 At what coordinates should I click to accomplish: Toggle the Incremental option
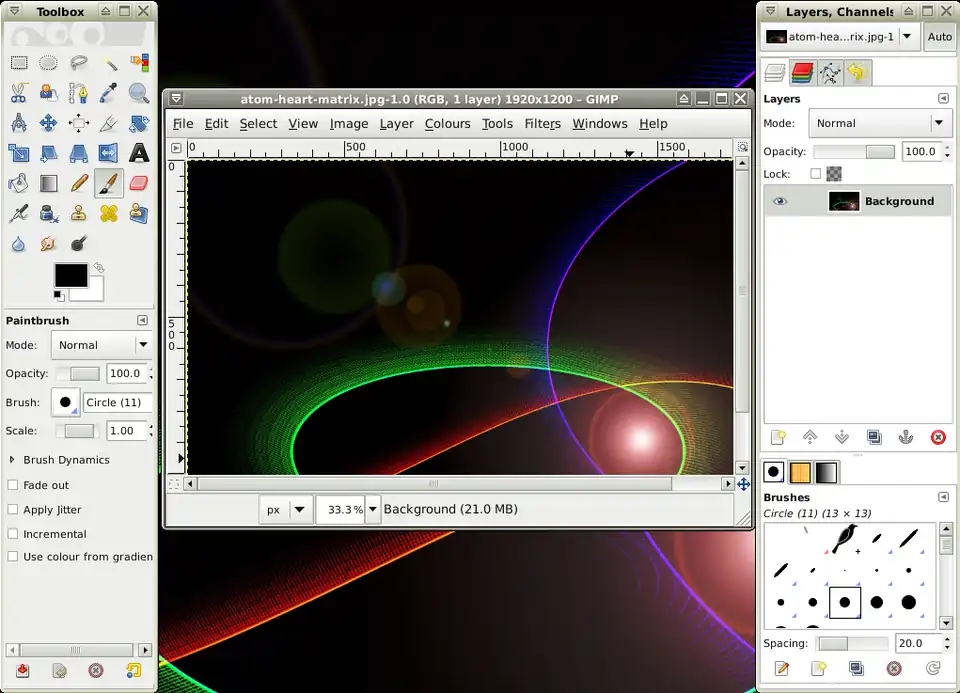point(13,534)
